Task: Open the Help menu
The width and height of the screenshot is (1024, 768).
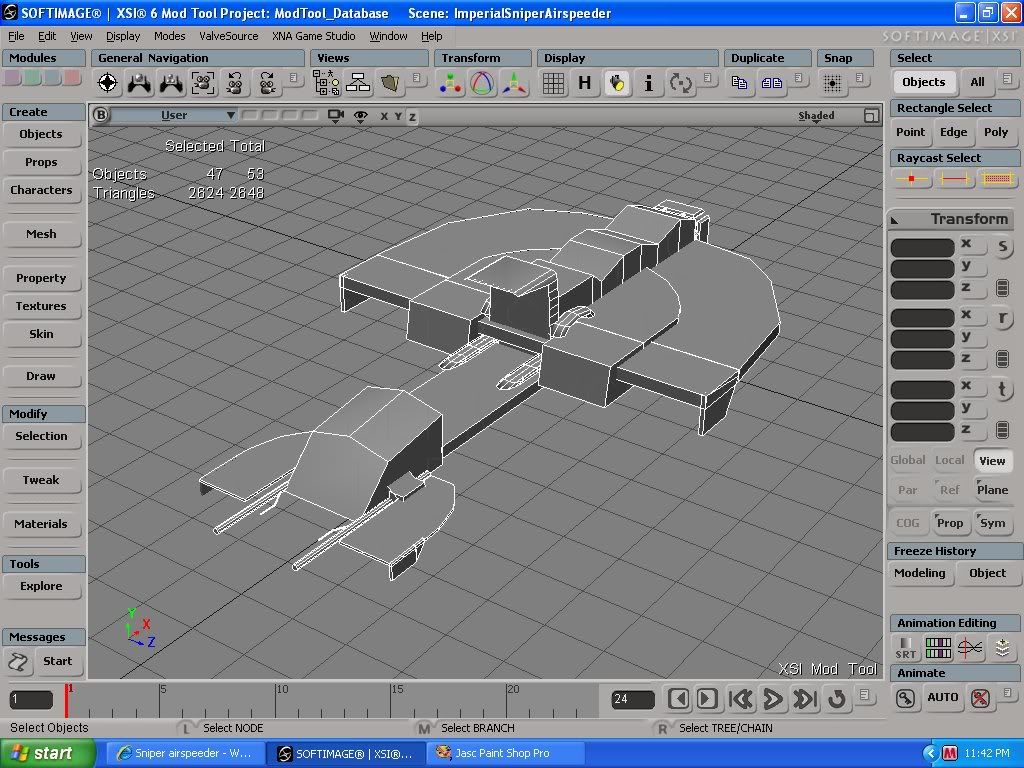Action: (431, 36)
